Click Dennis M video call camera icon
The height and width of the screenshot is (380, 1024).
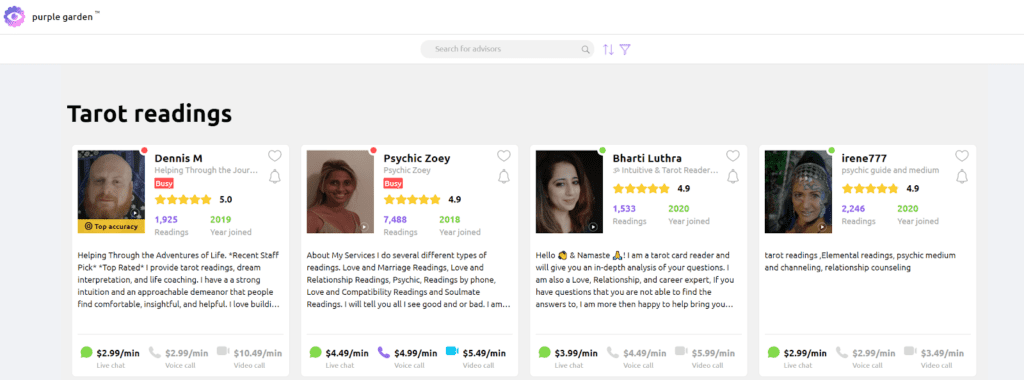223,352
